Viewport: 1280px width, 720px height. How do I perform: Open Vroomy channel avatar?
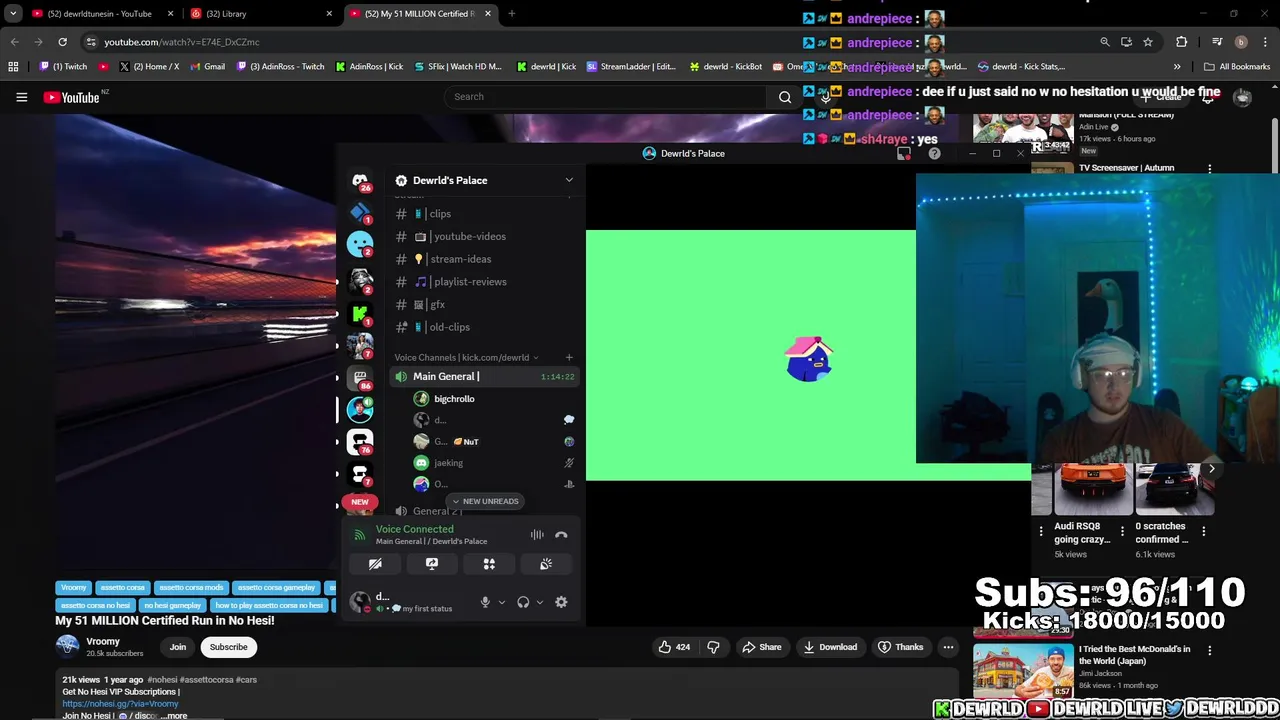[x=67, y=647]
